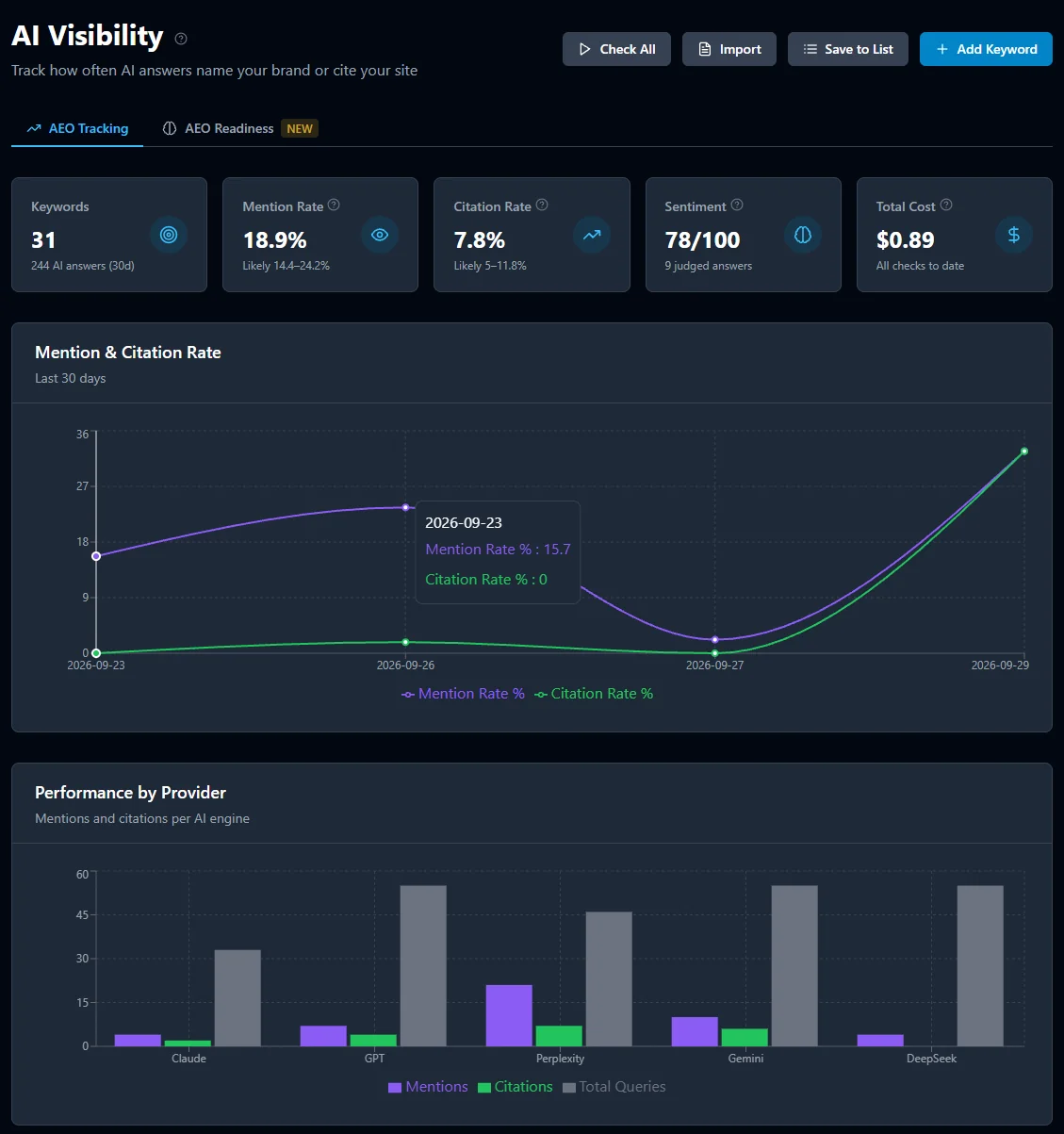Screen dimensions: 1064x1134
Task: Toggle Total Queries legend in provider chart
Action: pyautogui.click(x=614, y=1087)
